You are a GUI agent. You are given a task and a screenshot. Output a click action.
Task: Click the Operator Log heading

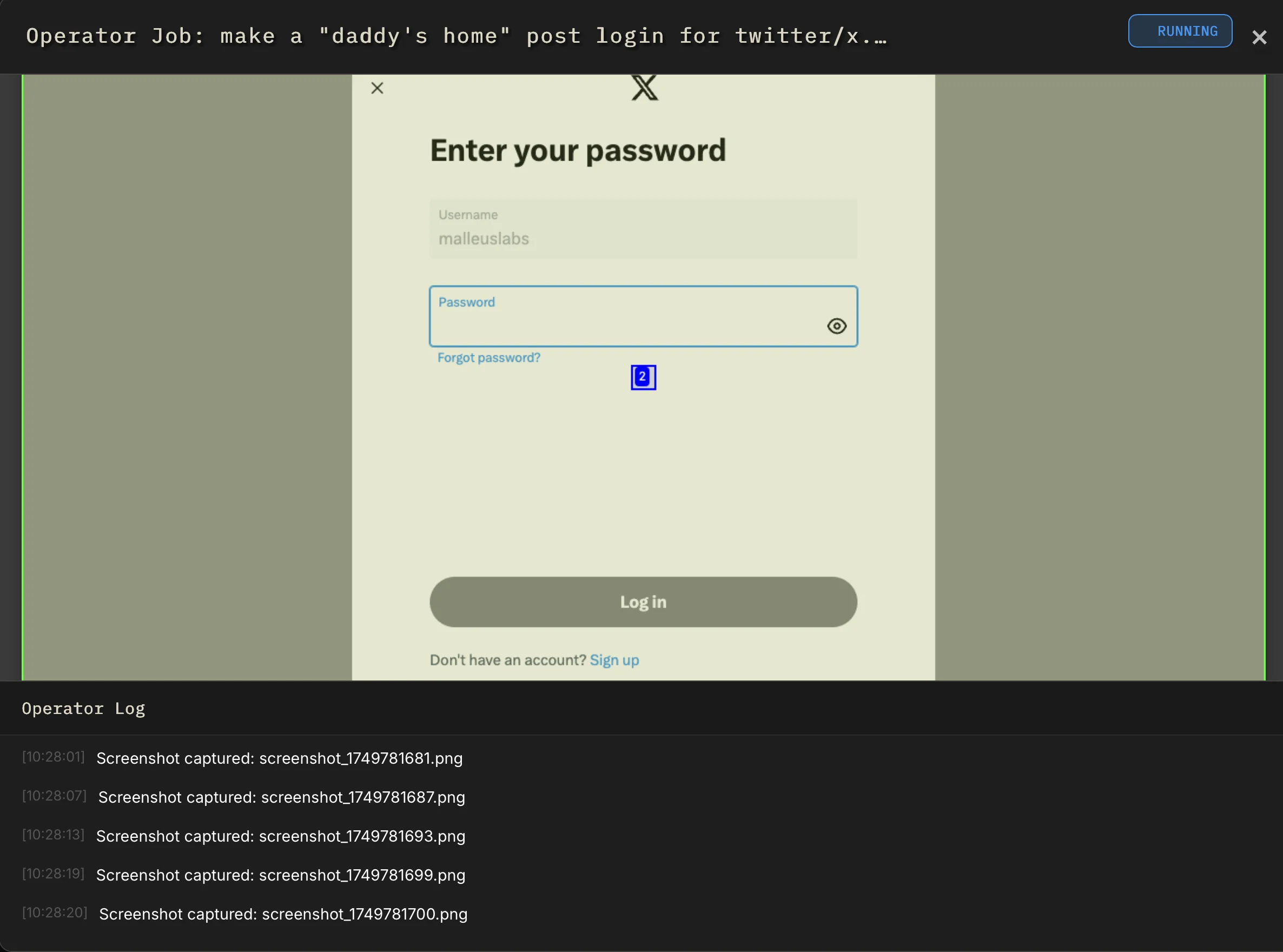pos(83,708)
